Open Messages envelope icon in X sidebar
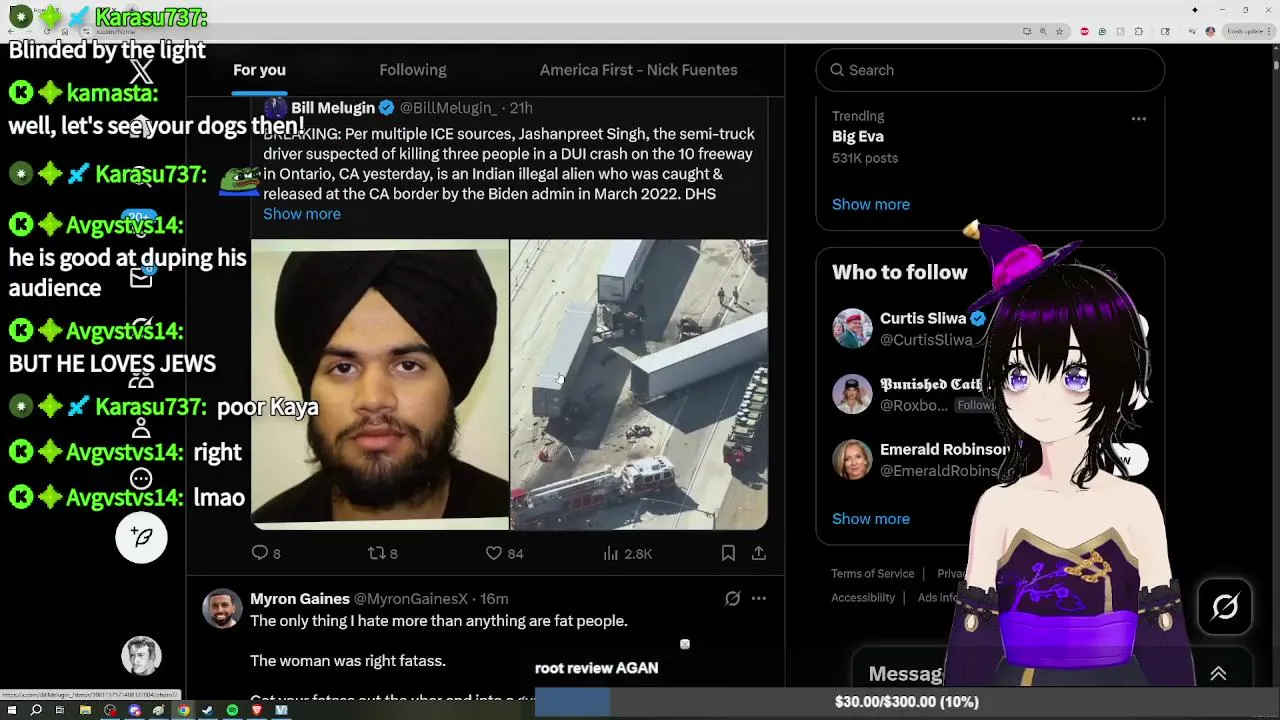 click(x=141, y=278)
